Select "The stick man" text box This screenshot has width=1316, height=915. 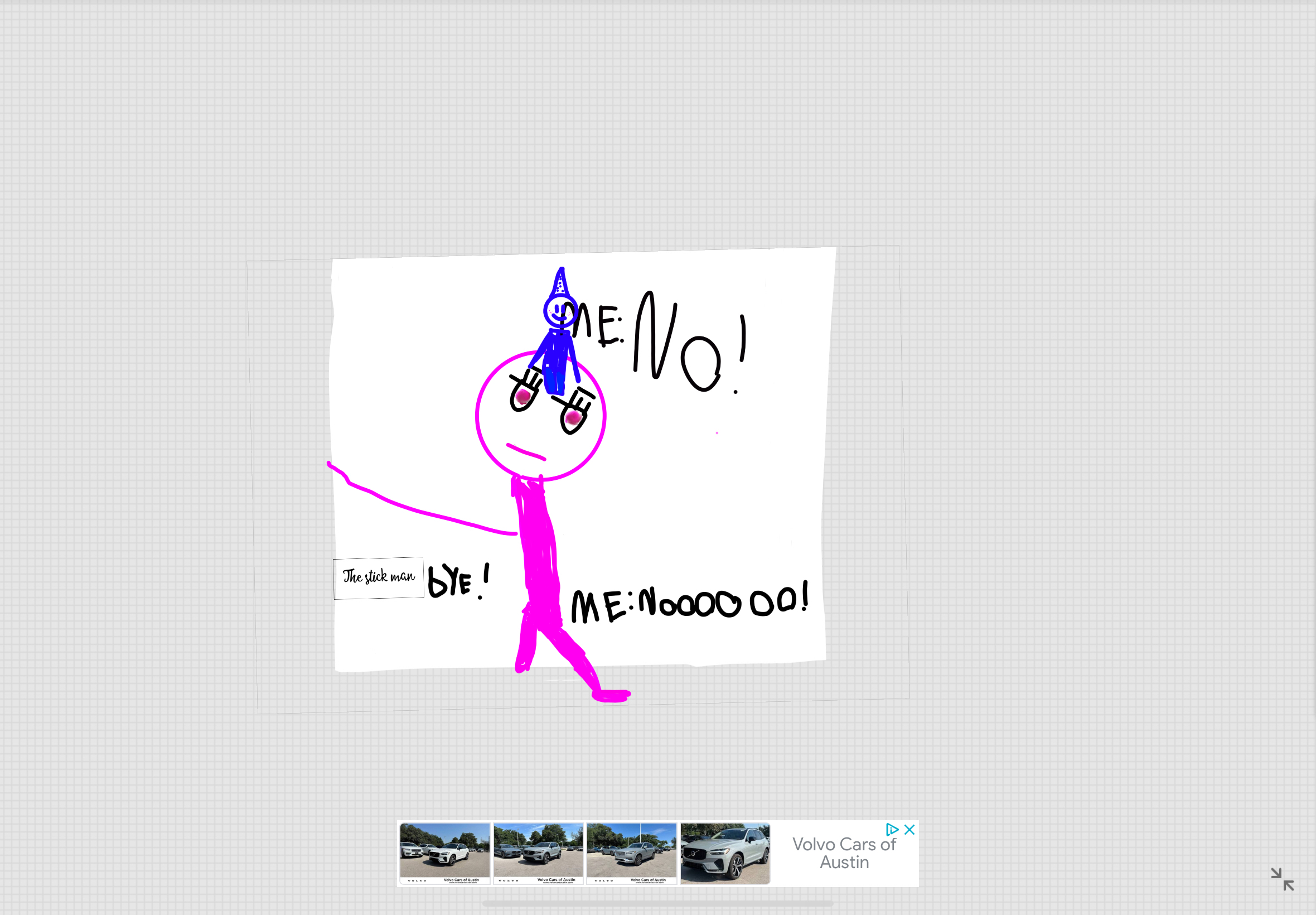coord(379,577)
